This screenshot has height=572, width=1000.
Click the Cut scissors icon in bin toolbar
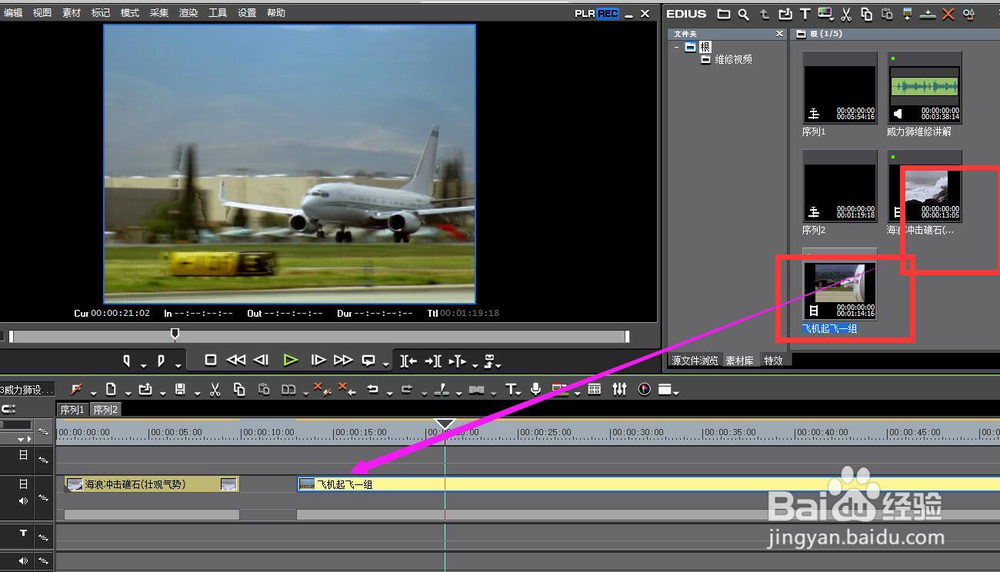pos(846,14)
